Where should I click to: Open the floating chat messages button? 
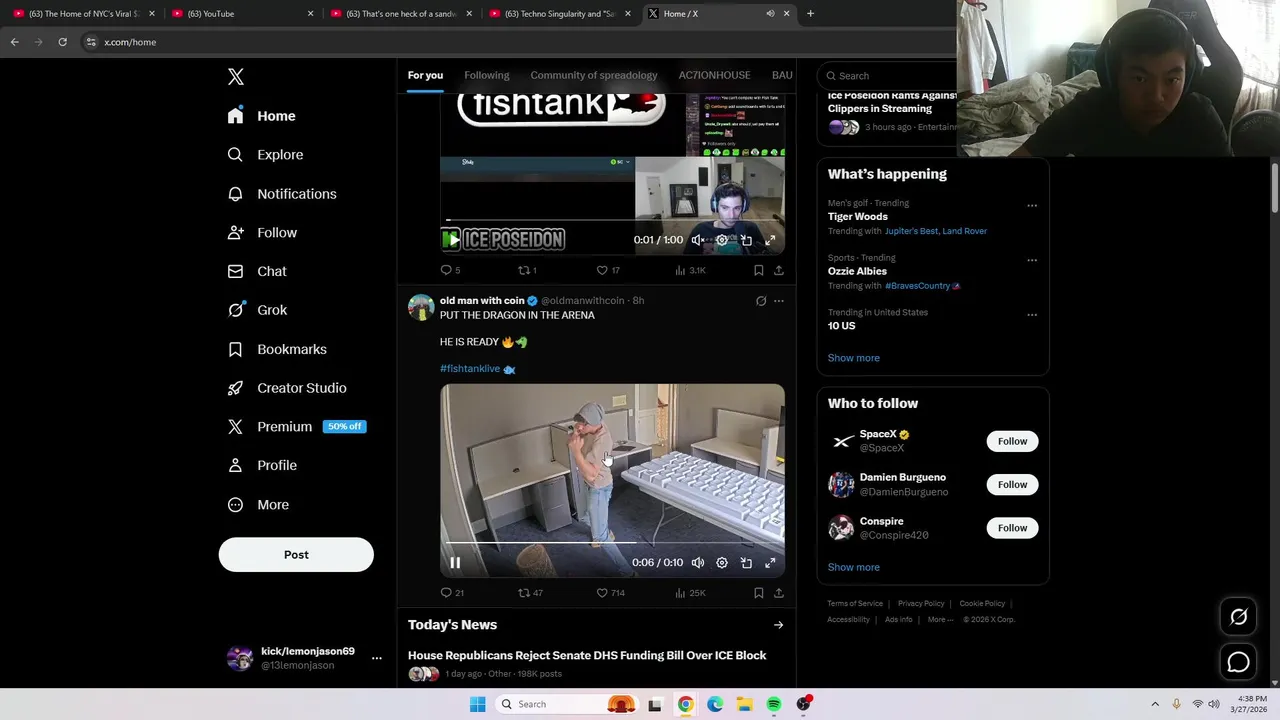(1238, 662)
